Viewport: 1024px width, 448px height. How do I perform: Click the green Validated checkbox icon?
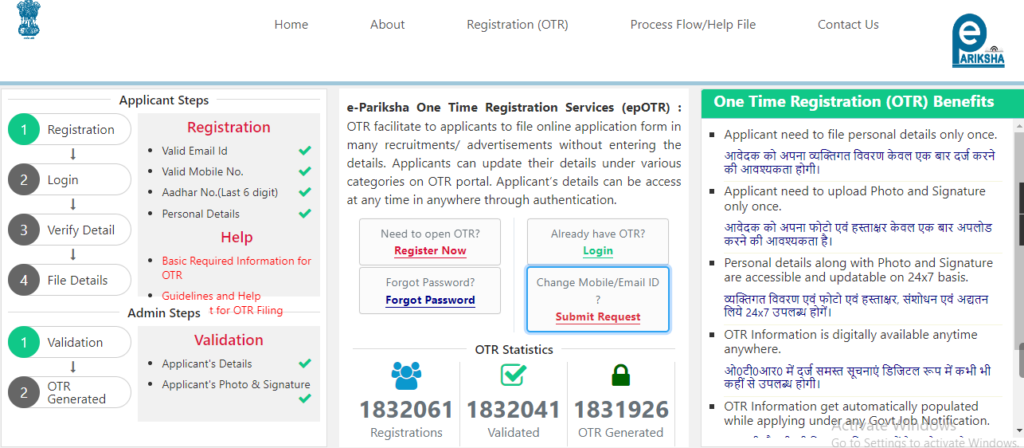tap(513, 375)
